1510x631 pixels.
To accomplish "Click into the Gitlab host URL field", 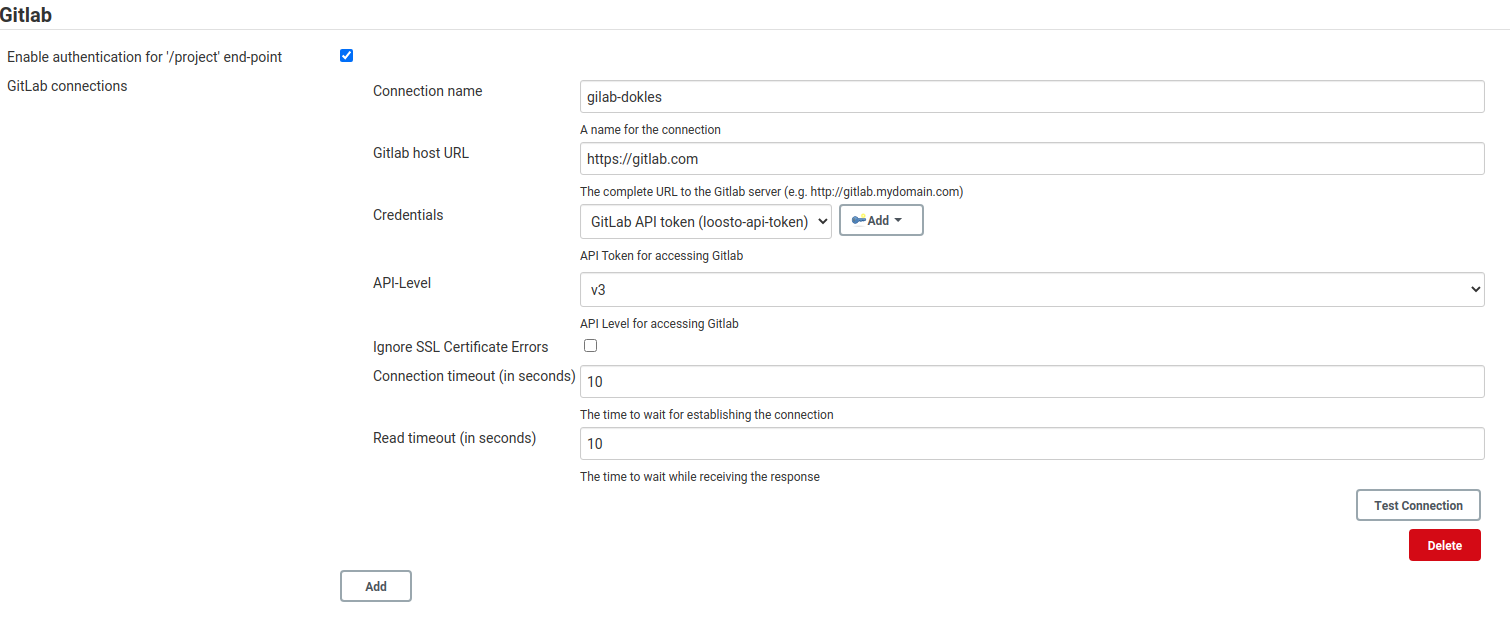I will tap(1031, 159).
